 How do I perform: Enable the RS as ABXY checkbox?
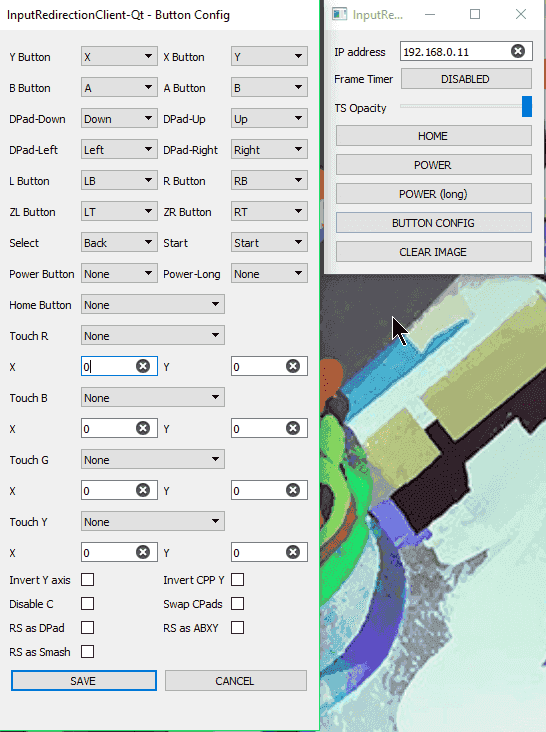(x=238, y=628)
